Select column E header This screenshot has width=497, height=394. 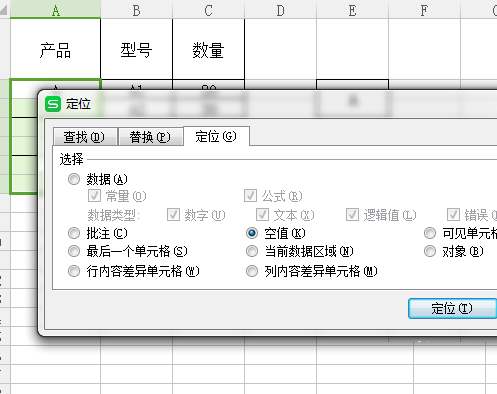click(352, 9)
